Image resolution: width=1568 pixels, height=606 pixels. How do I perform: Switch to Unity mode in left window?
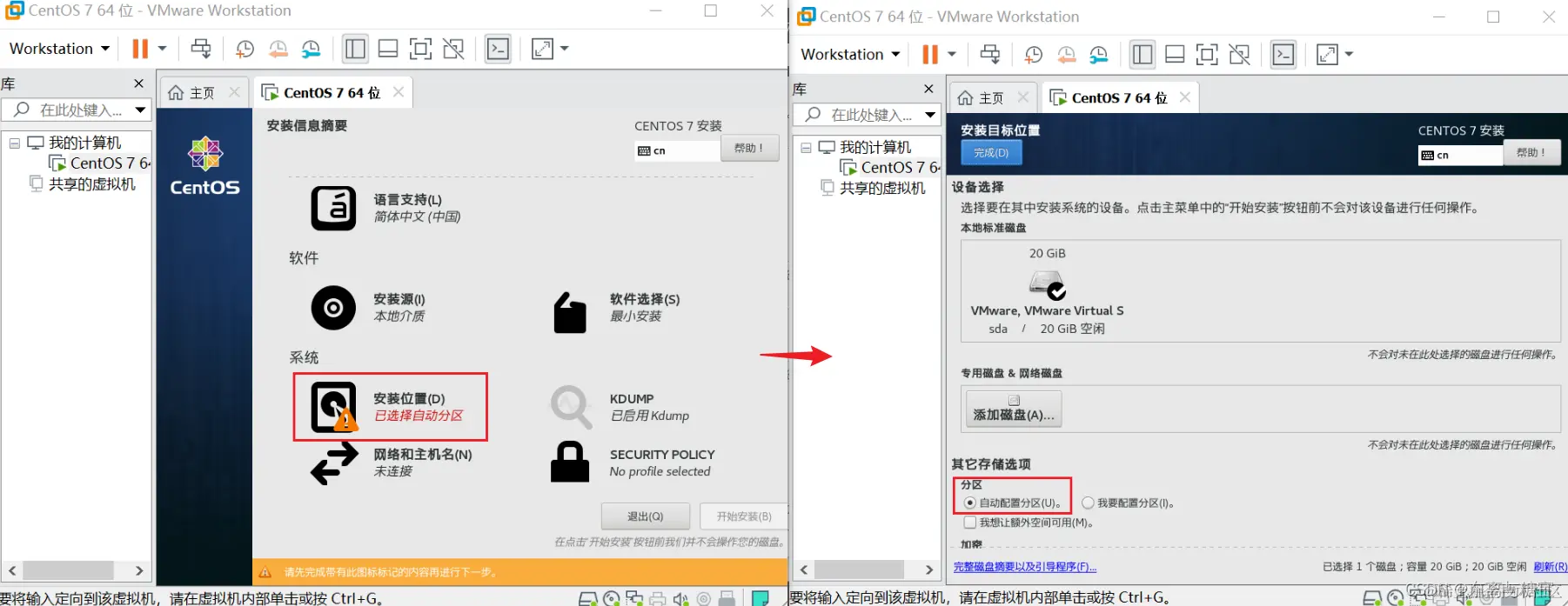point(453,49)
